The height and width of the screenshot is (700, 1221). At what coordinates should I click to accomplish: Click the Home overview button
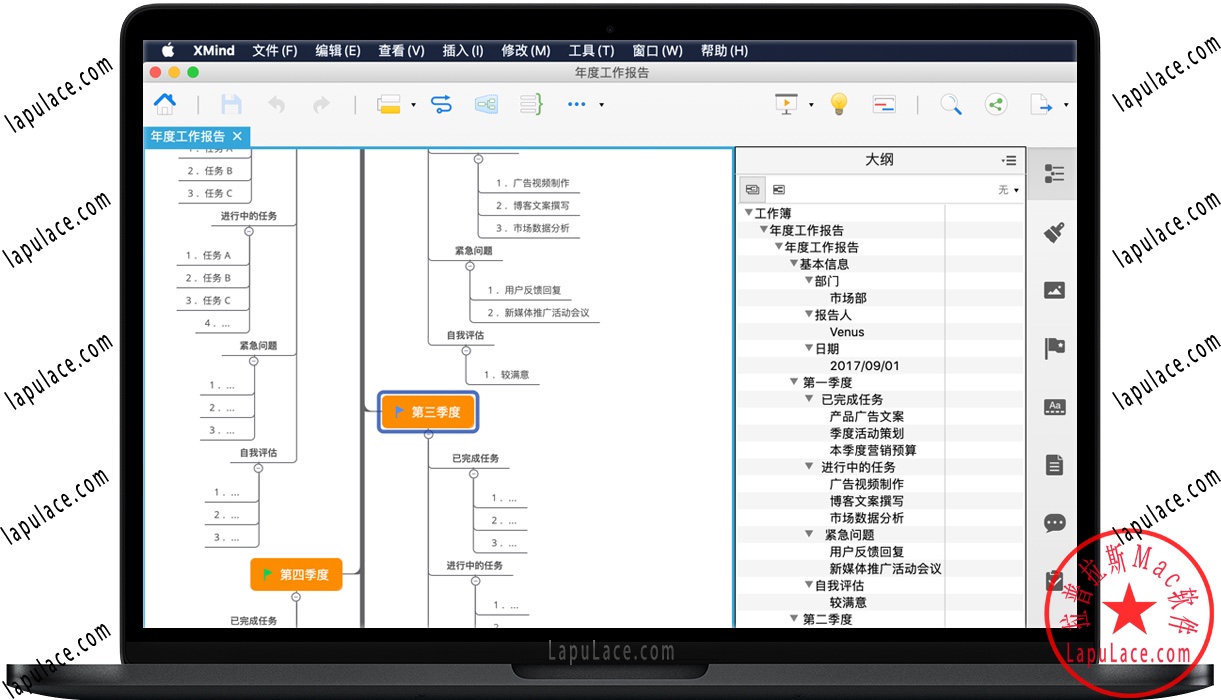(165, 104)
